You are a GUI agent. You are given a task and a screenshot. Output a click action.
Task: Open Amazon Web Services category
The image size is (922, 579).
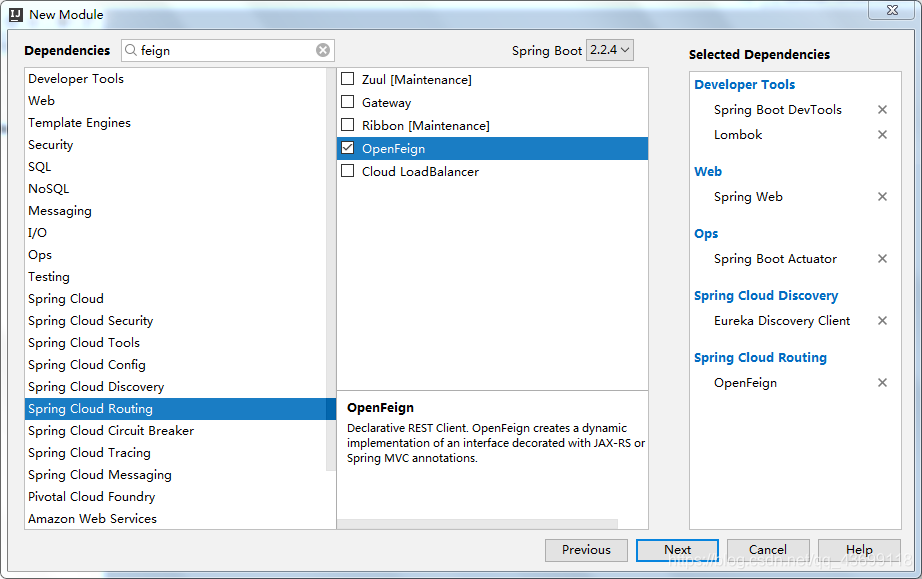coord(175,519)
